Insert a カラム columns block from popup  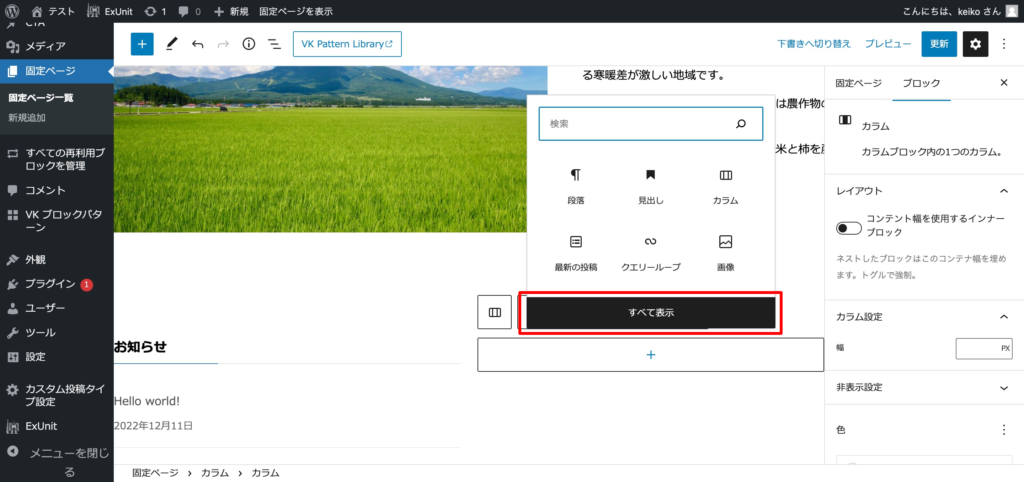point(726,187)
